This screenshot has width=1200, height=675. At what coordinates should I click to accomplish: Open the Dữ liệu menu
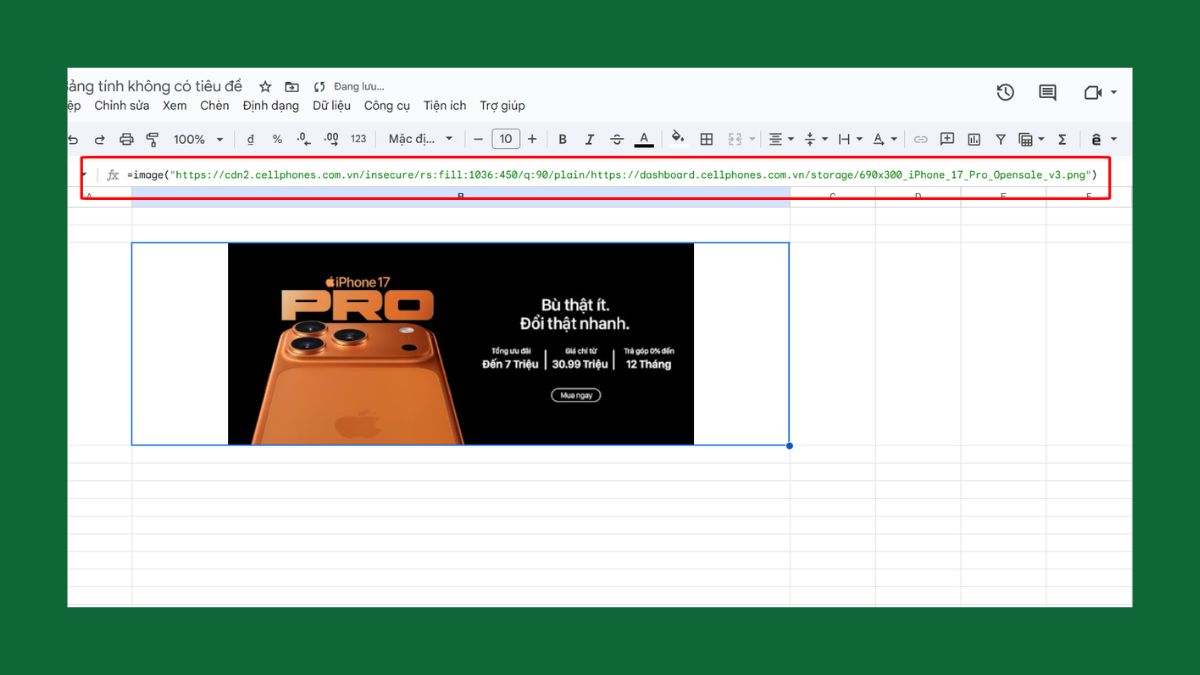tap(331, 105)
